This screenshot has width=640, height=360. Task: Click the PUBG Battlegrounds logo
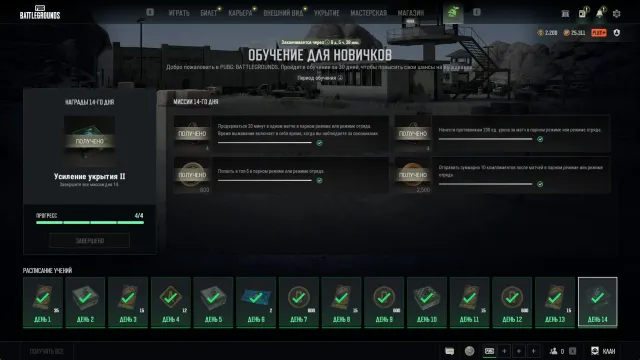tap(40, 12)
